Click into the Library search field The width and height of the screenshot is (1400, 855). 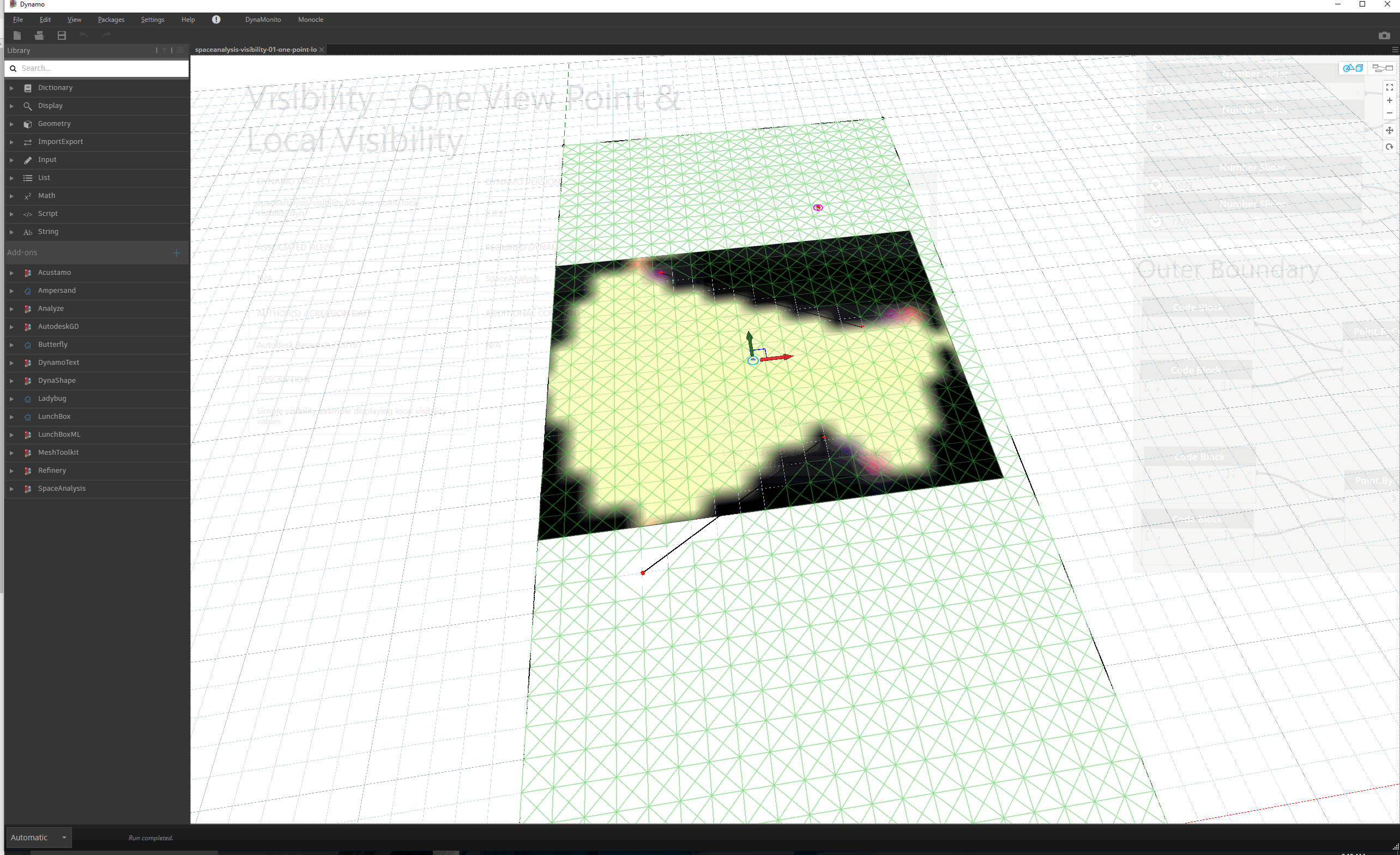click(96, 68)
